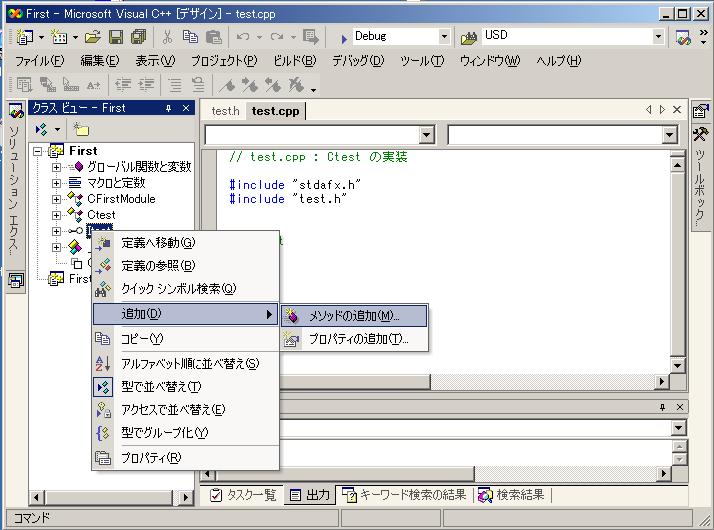
Task: Click the Copy toolbar icon
Action: (x=190, y=37)
